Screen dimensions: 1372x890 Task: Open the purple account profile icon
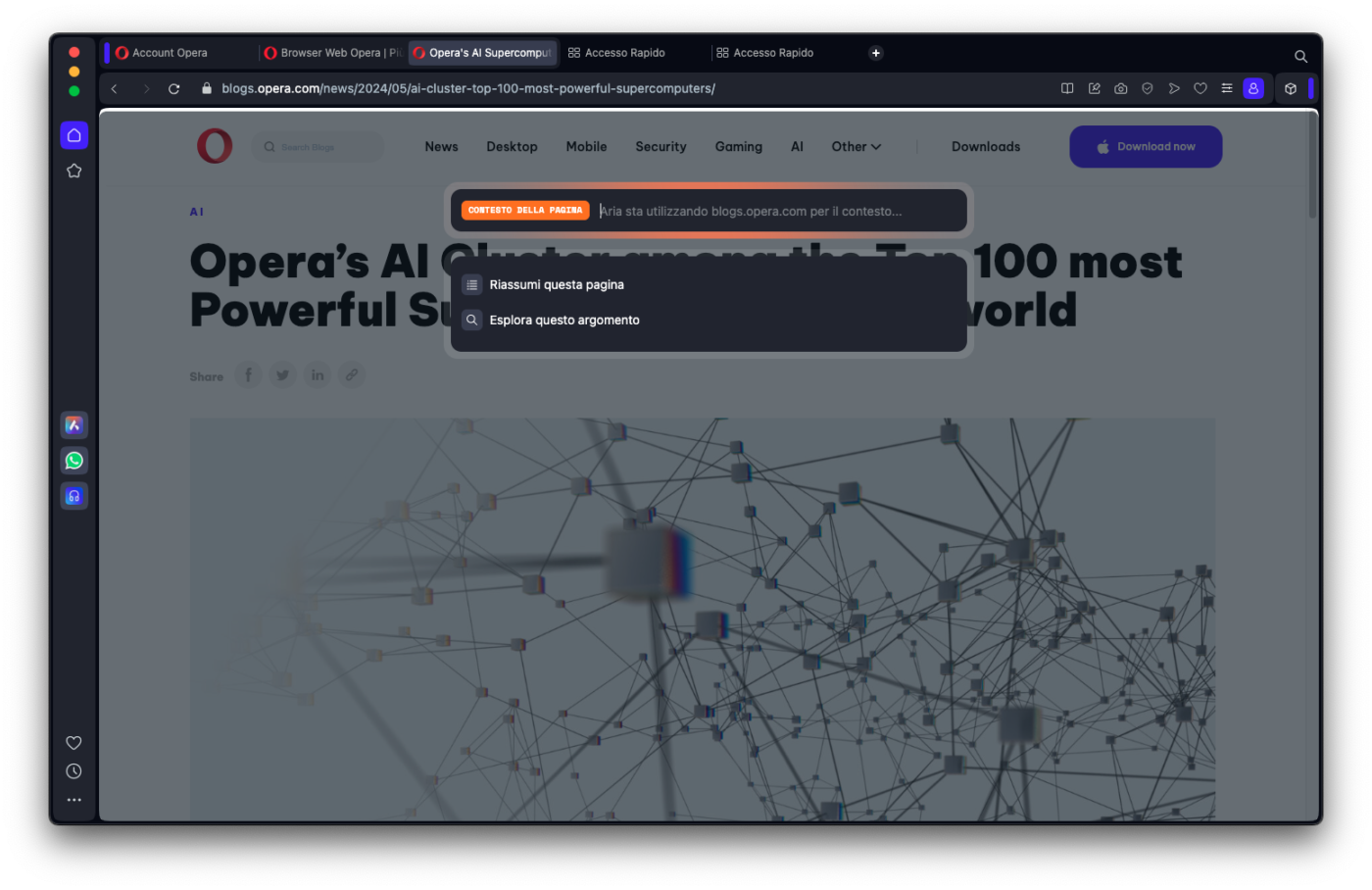coord(1253,88)
